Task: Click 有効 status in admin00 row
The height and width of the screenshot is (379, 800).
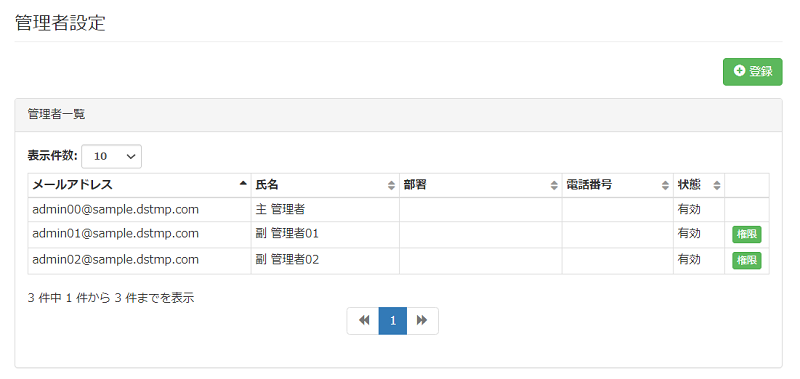Action: click(689, 209)
